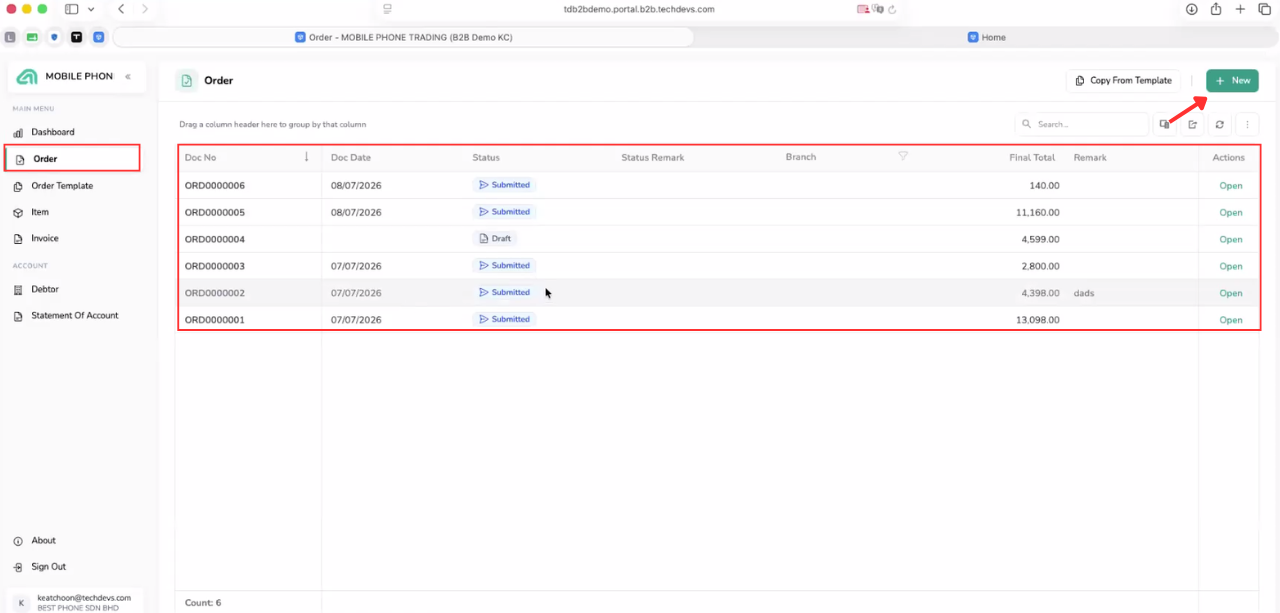Viewport: 1280px width, 613px height.
Task: Click the 13,098.00 final total cell
Action: (x=1037, y=320)
